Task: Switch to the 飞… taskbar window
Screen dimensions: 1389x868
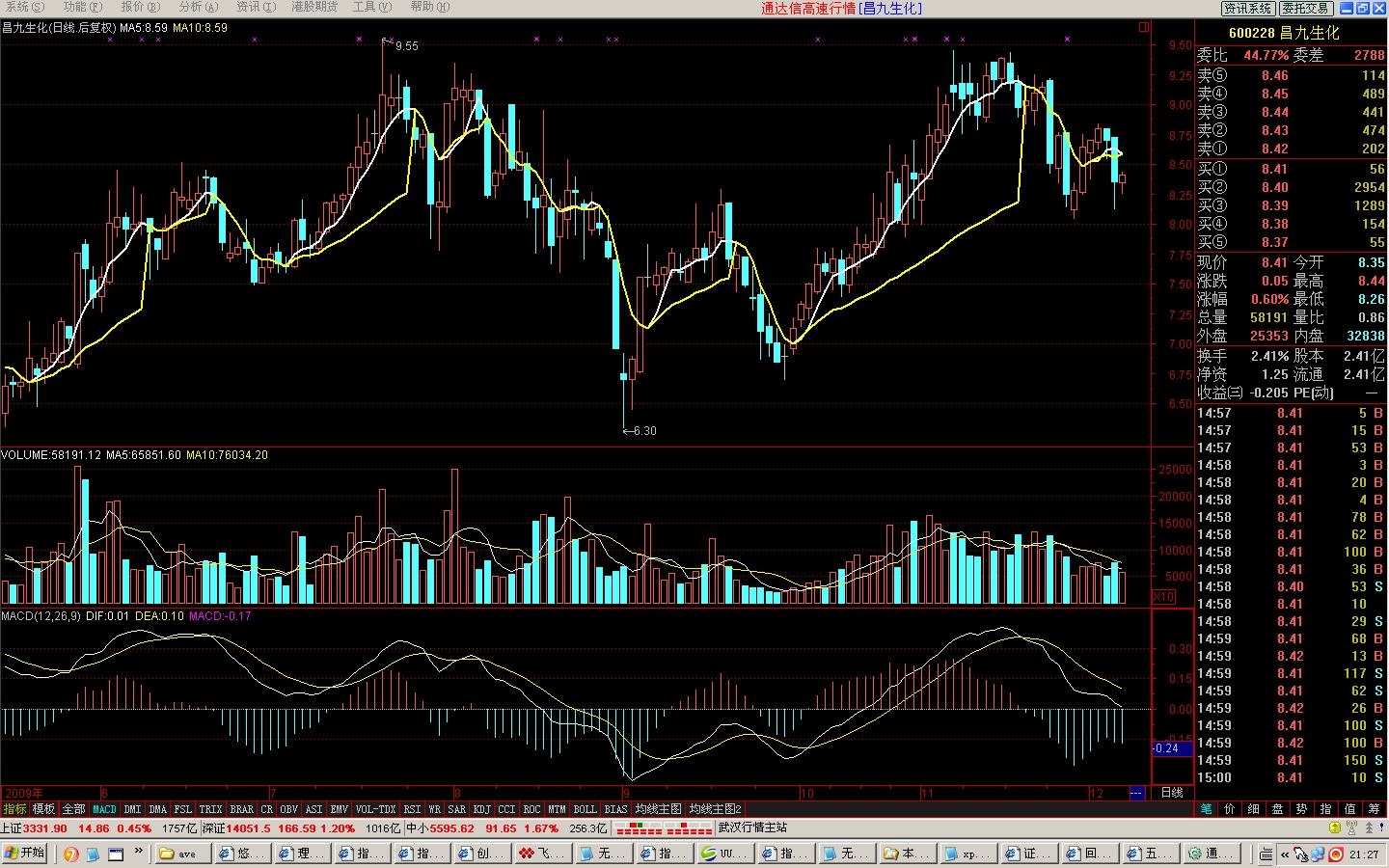Action: click(543, 854)
